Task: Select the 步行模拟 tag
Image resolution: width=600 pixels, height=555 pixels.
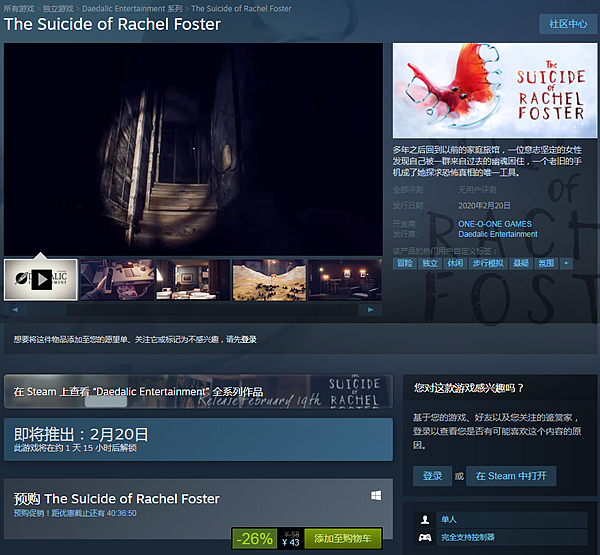Action: pos(488,263)
